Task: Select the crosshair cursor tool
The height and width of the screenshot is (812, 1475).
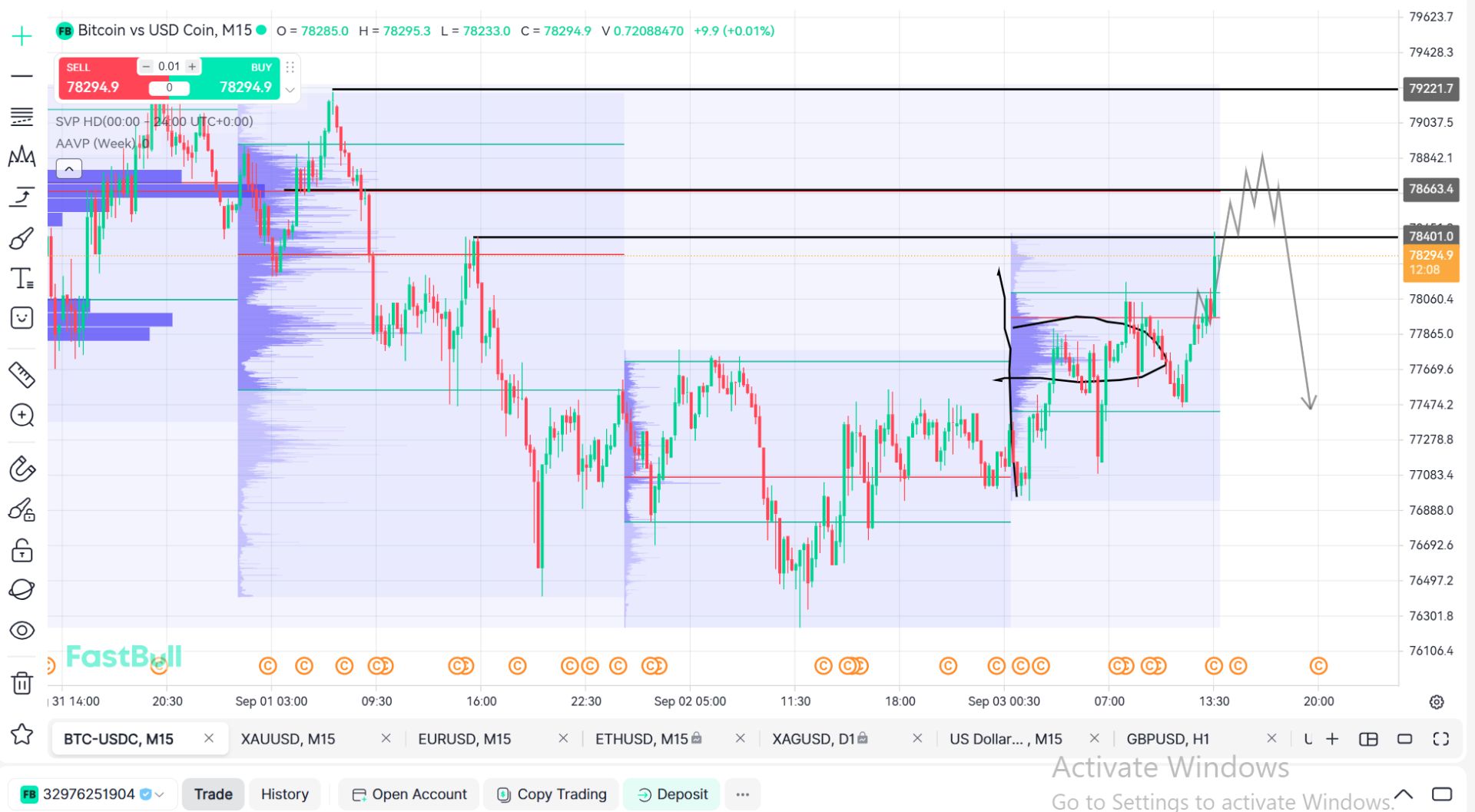Action: (x=22, y=36)
